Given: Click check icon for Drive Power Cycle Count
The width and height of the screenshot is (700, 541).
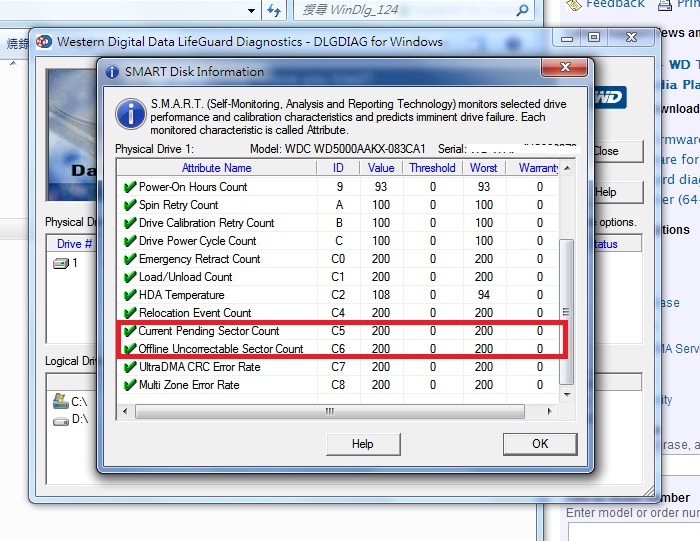Looking at the screenshot, I should pos(129,241).
